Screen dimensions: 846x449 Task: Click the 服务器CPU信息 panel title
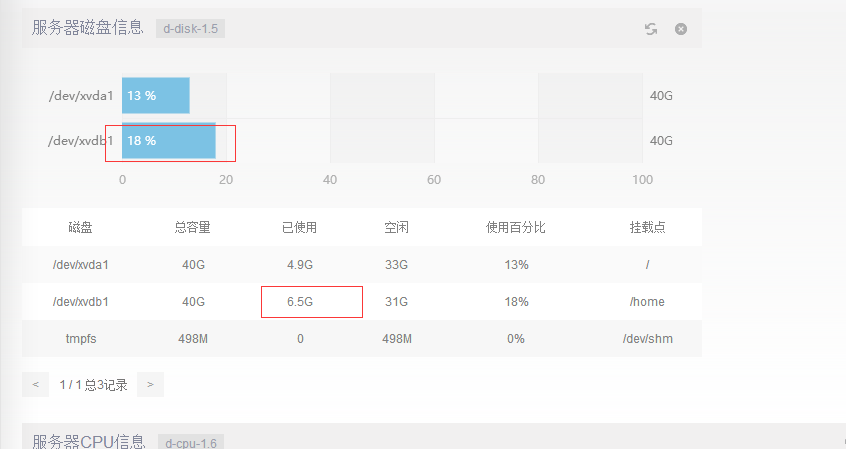[88, 441]
